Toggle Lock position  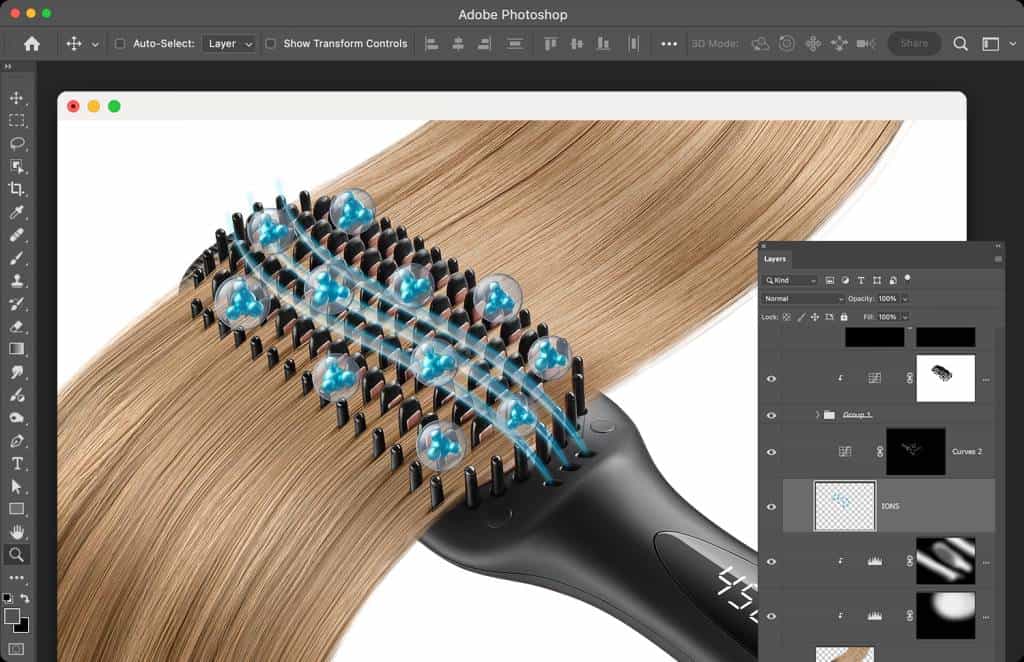coord(815,317)
